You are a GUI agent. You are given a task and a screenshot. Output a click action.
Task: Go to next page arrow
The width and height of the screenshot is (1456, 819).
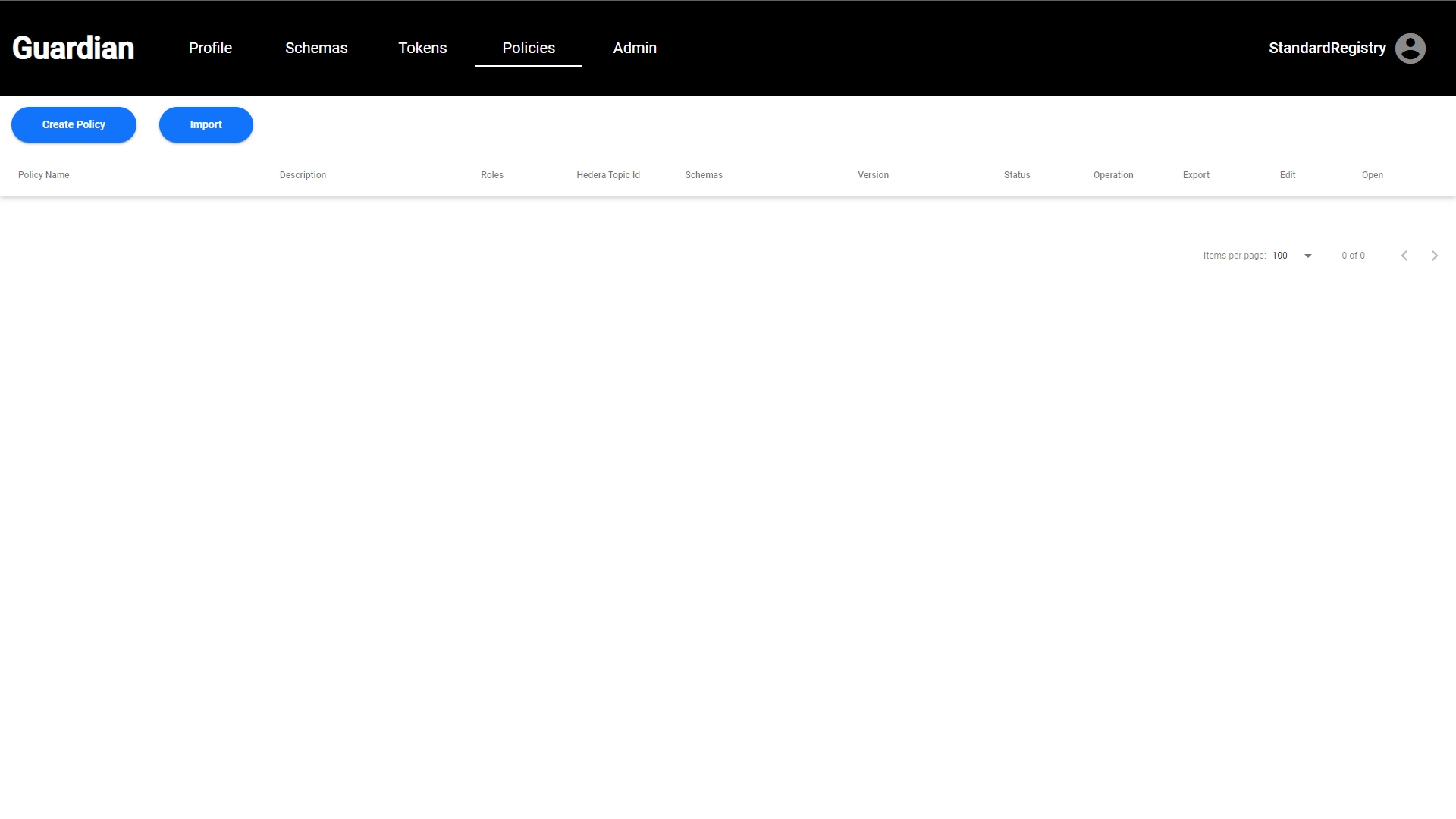(1434, 256)
